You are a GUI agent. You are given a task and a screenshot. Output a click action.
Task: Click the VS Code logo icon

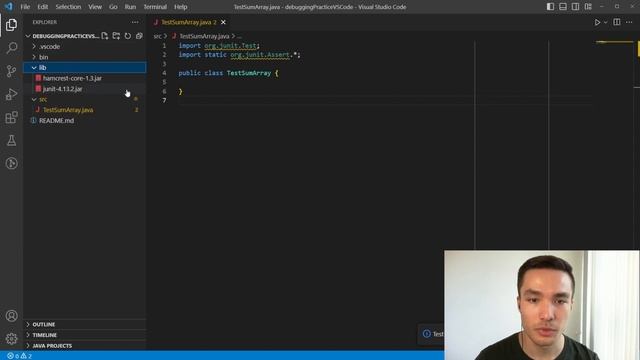click(x=9, y=7)
